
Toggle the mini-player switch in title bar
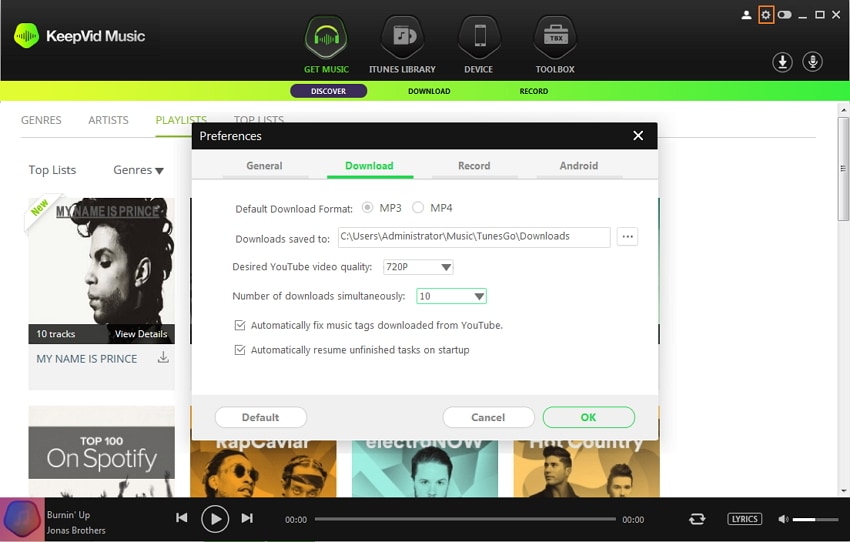click(784, 15)
